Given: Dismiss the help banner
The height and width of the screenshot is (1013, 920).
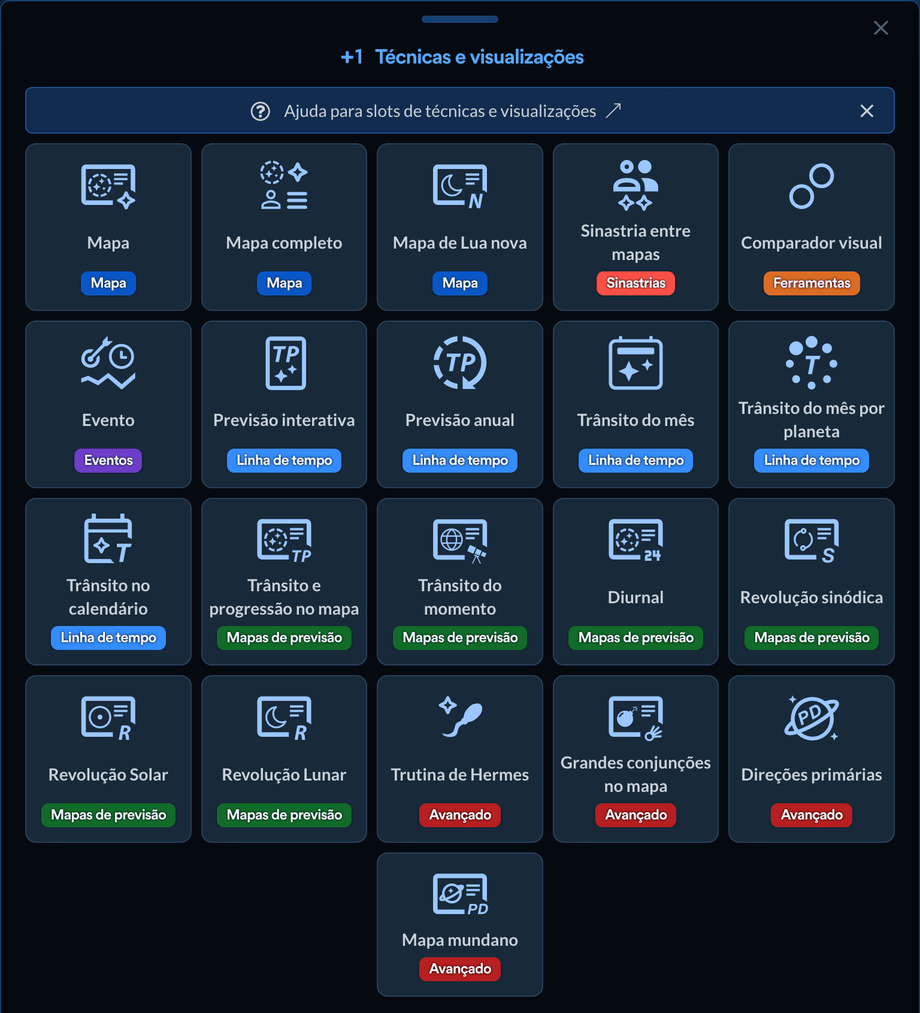Looking at the screenshot, I should 867,111.
